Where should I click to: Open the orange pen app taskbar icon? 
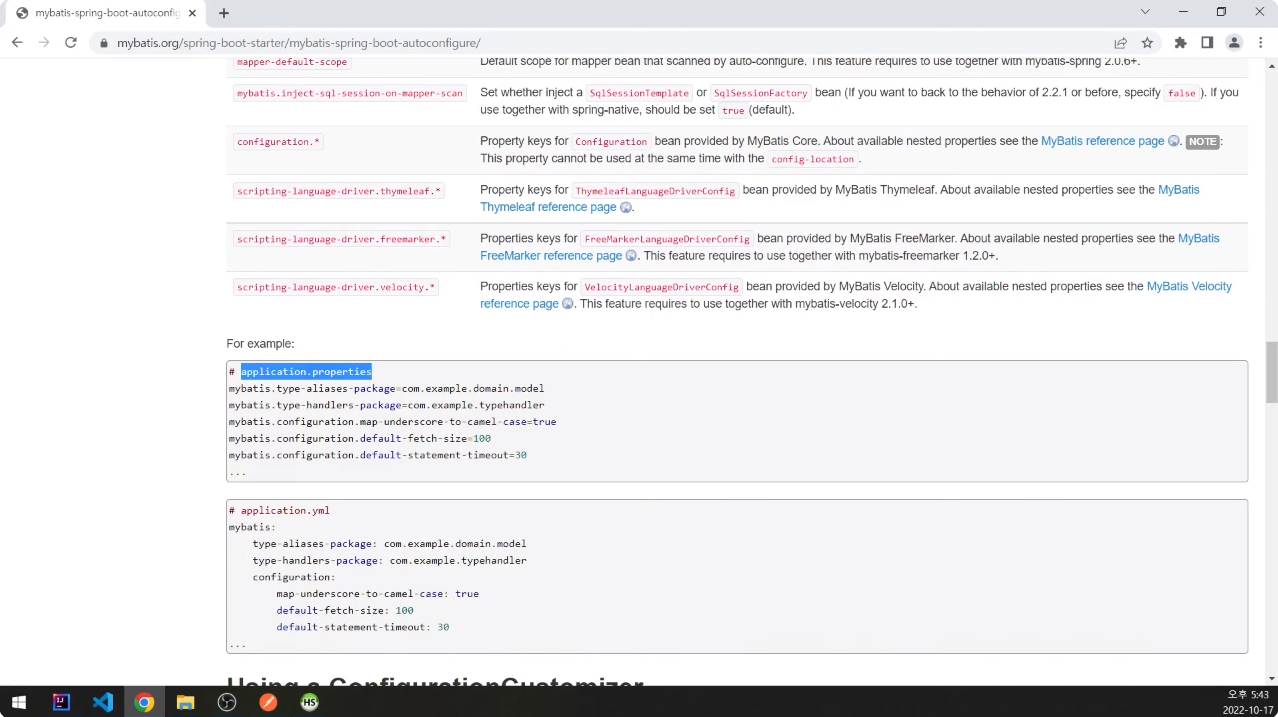(x=268, y=702)
